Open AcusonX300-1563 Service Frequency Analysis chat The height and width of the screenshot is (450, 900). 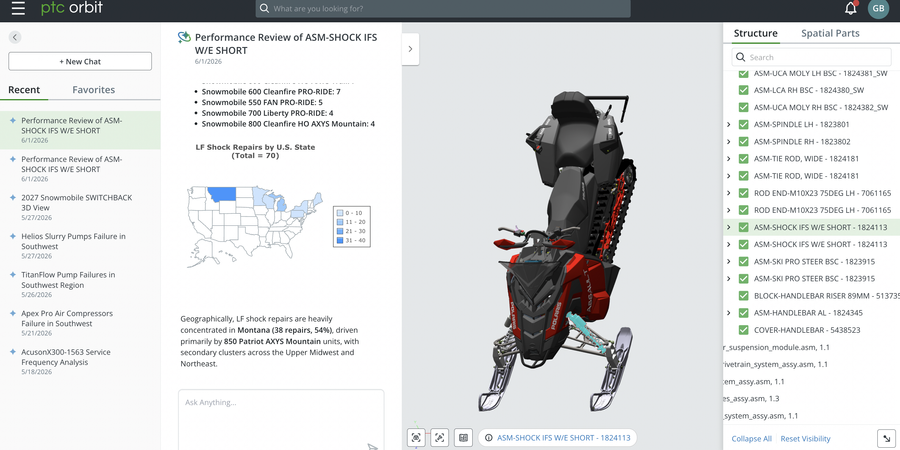point(80,362)
